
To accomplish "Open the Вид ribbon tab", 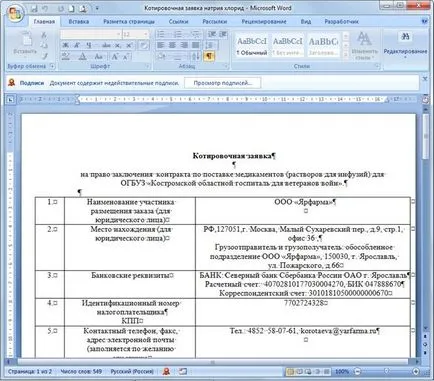I will [306, 22].
